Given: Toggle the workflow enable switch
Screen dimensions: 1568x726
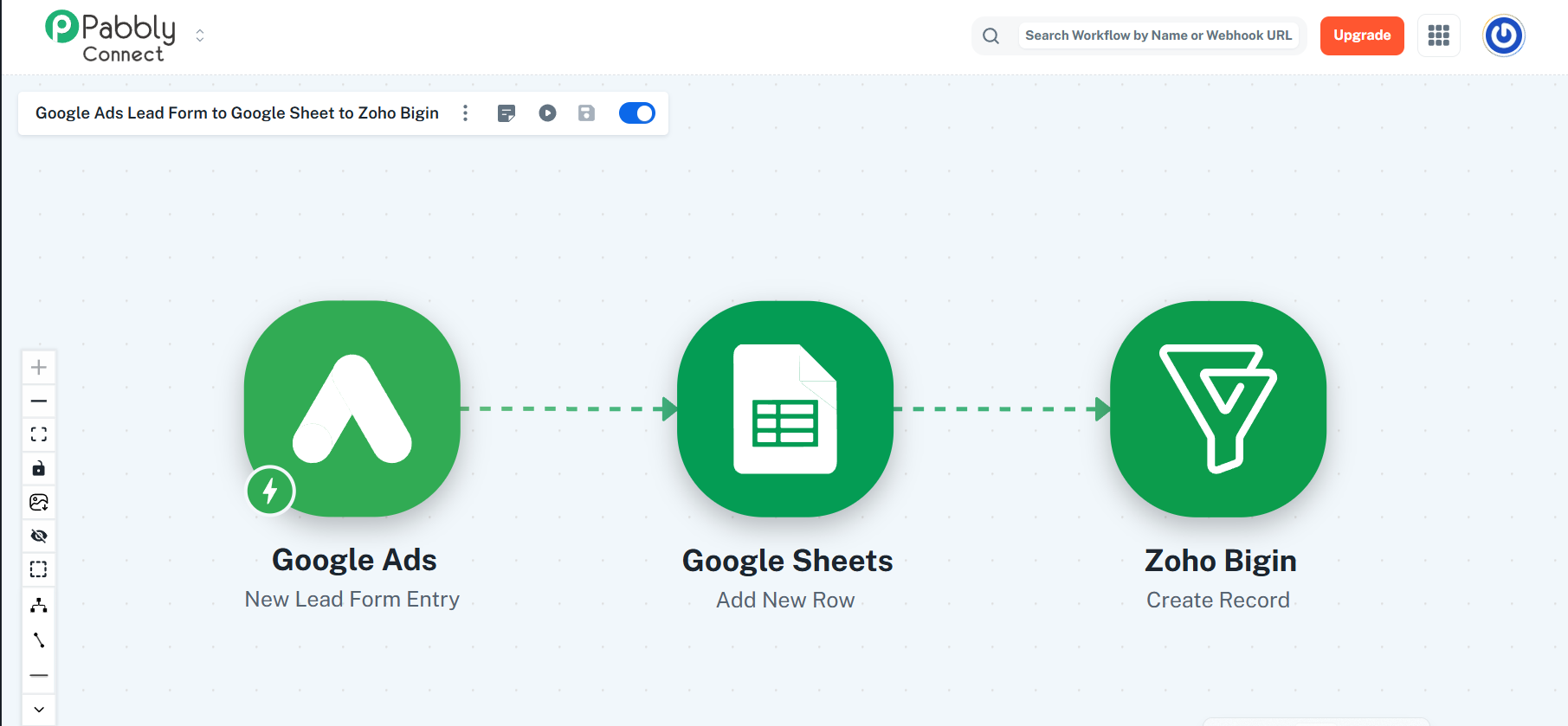Looking at the screenshot, I should click(x=637, y=113).
